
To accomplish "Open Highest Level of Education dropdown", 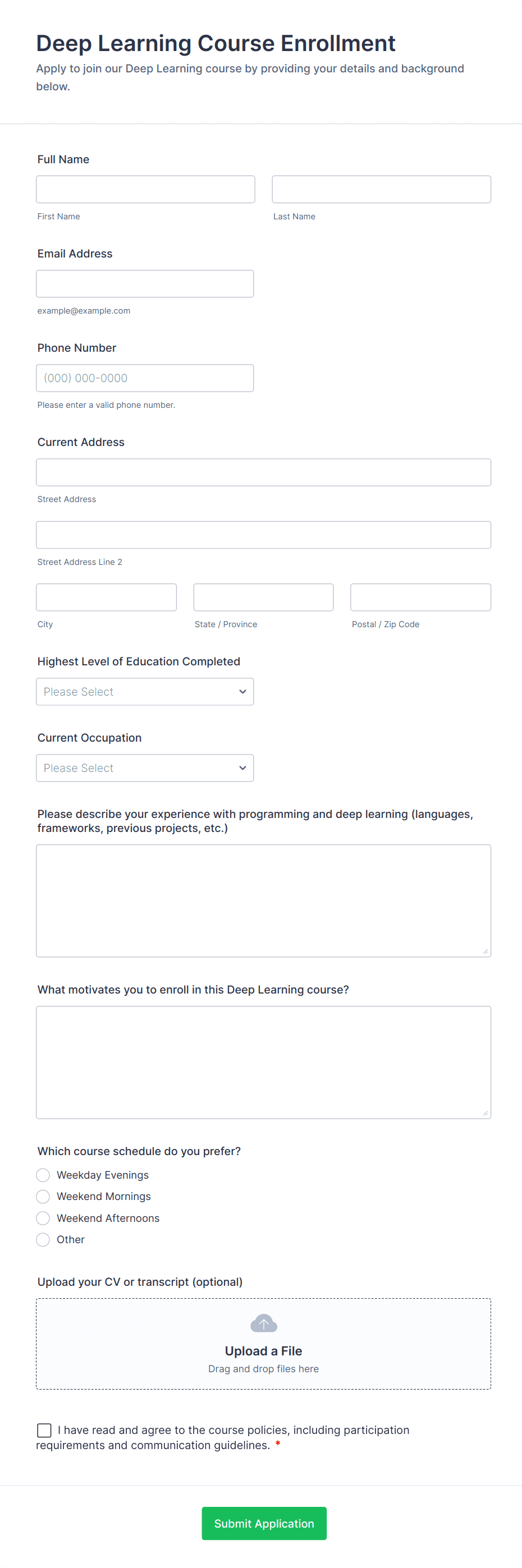I will click(x=144, y=692).
